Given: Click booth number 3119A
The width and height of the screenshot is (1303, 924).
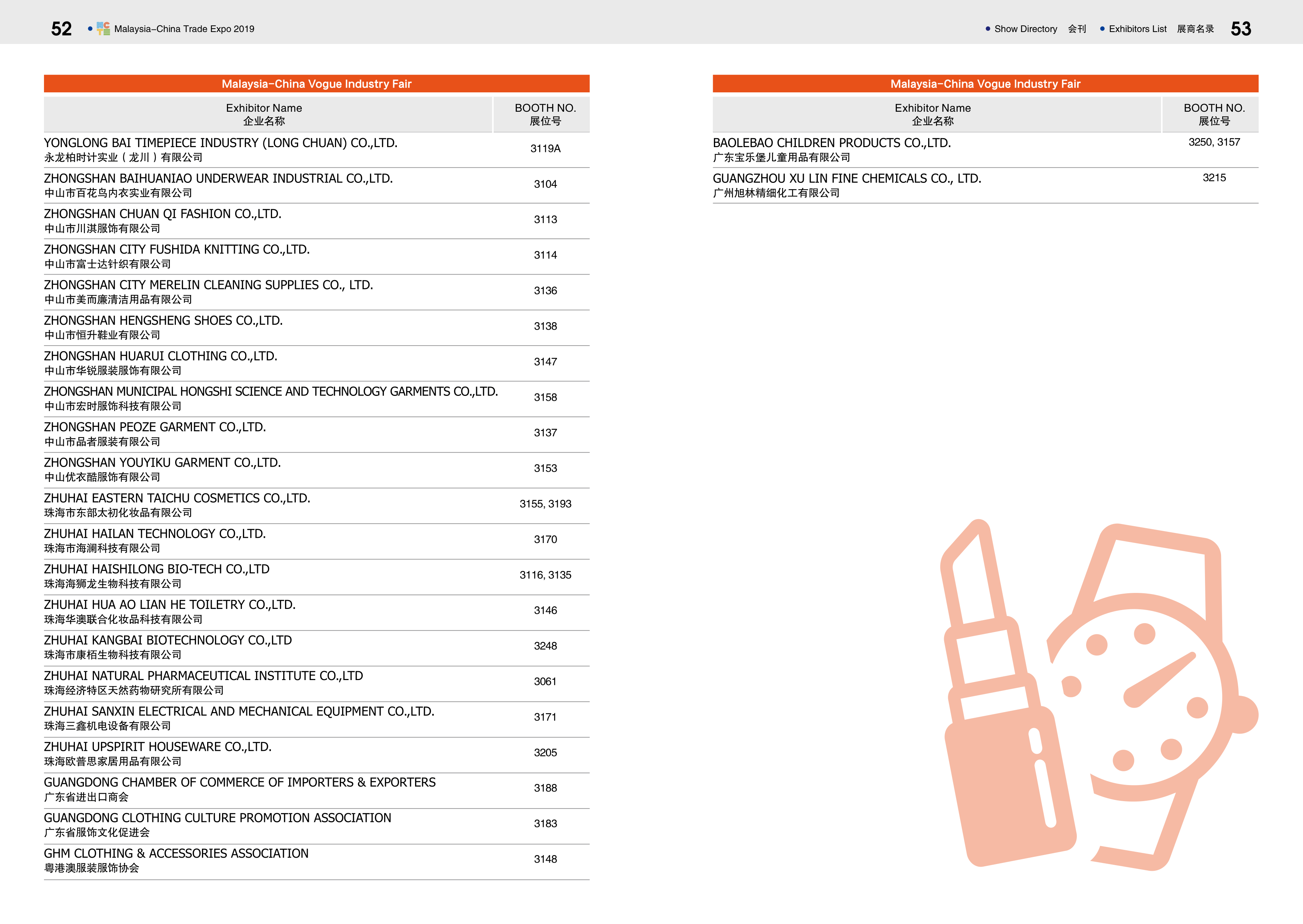Looking at the screenshot, I should pos(545,149).
